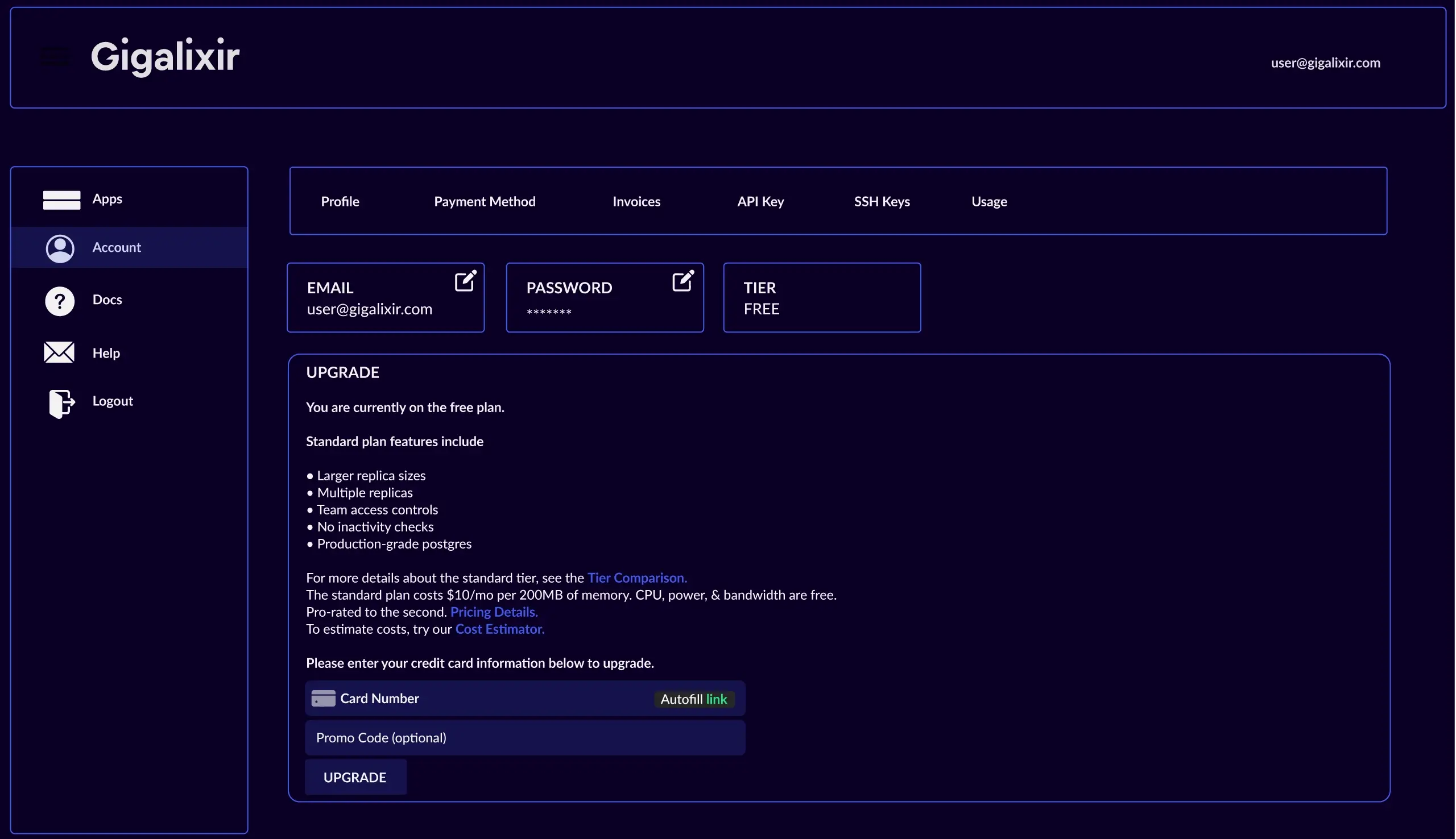Image resolution: width=1456 pixels, height=839 pixels.
Task: Open the Tier Comparison link
Action: point(636,577)
